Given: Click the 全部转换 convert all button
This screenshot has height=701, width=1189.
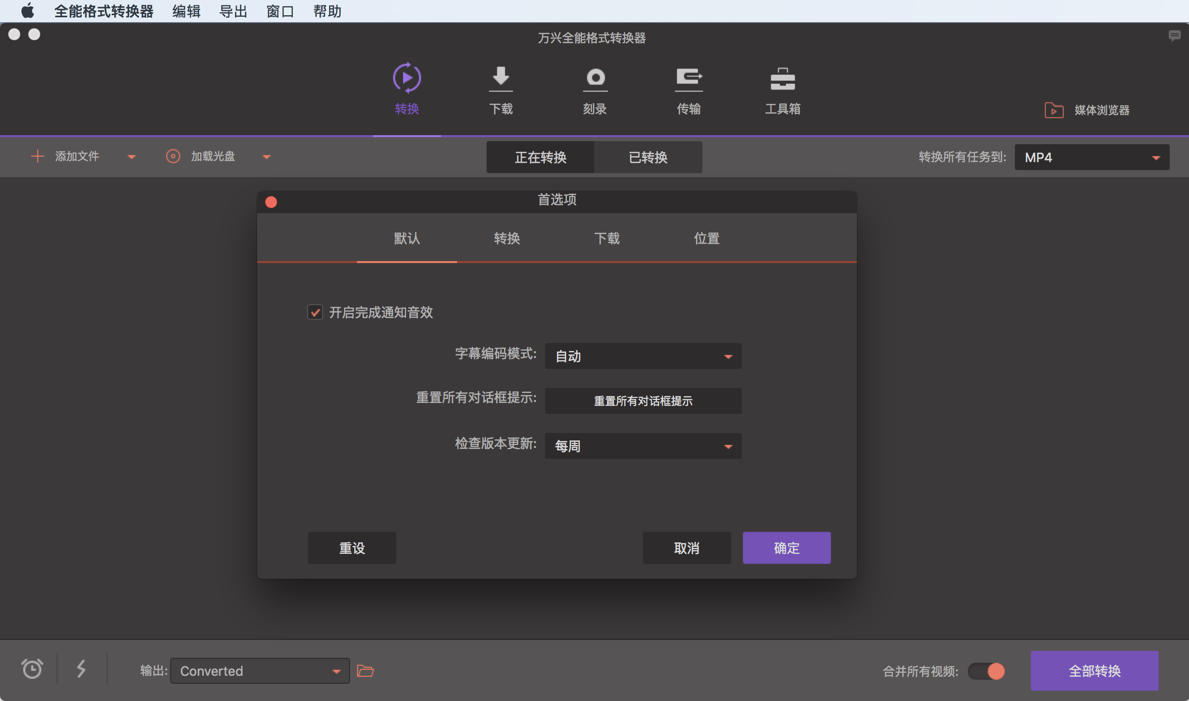Looking at the screenshot, I should pyautogui.click(x=1095, y=671).
